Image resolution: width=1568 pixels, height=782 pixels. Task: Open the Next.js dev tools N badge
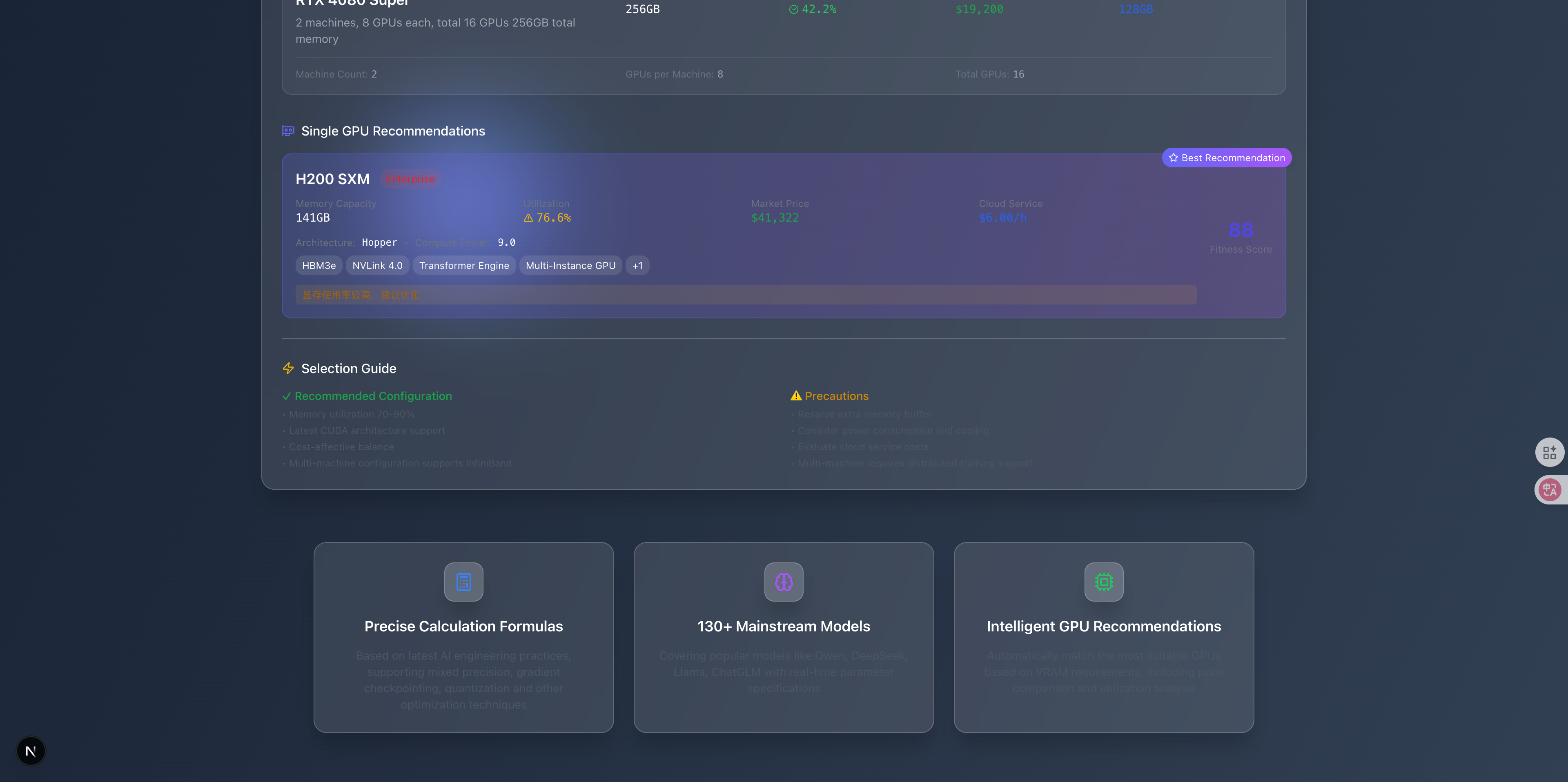(31, 751)
